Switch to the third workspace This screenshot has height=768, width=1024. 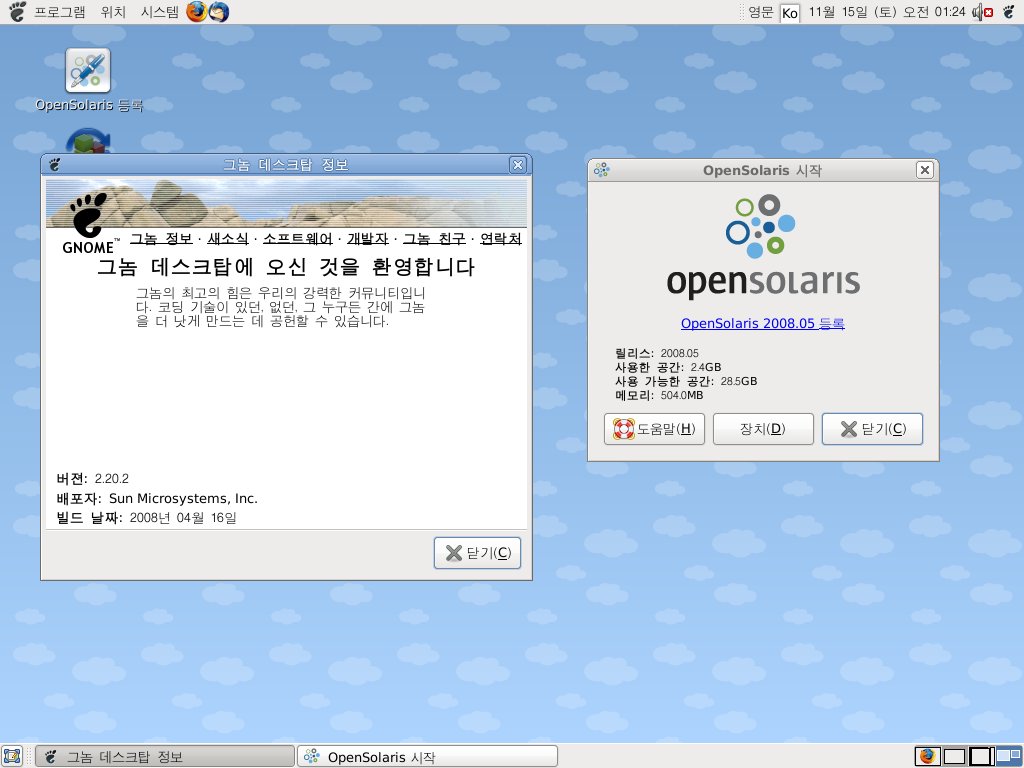(981, 756)
